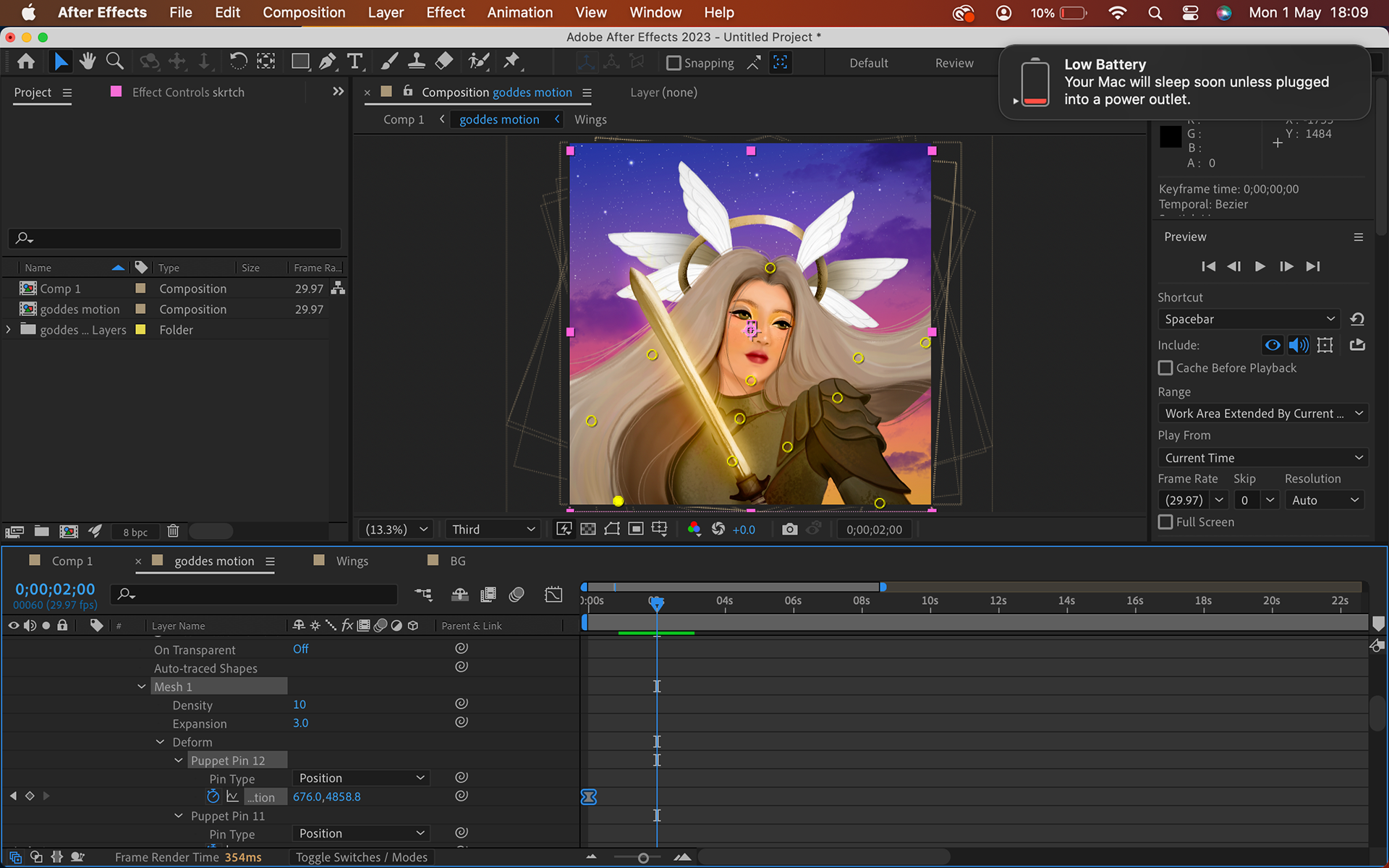
Task: Enable the Full Screen checkbox
Action: [1165, 522]
